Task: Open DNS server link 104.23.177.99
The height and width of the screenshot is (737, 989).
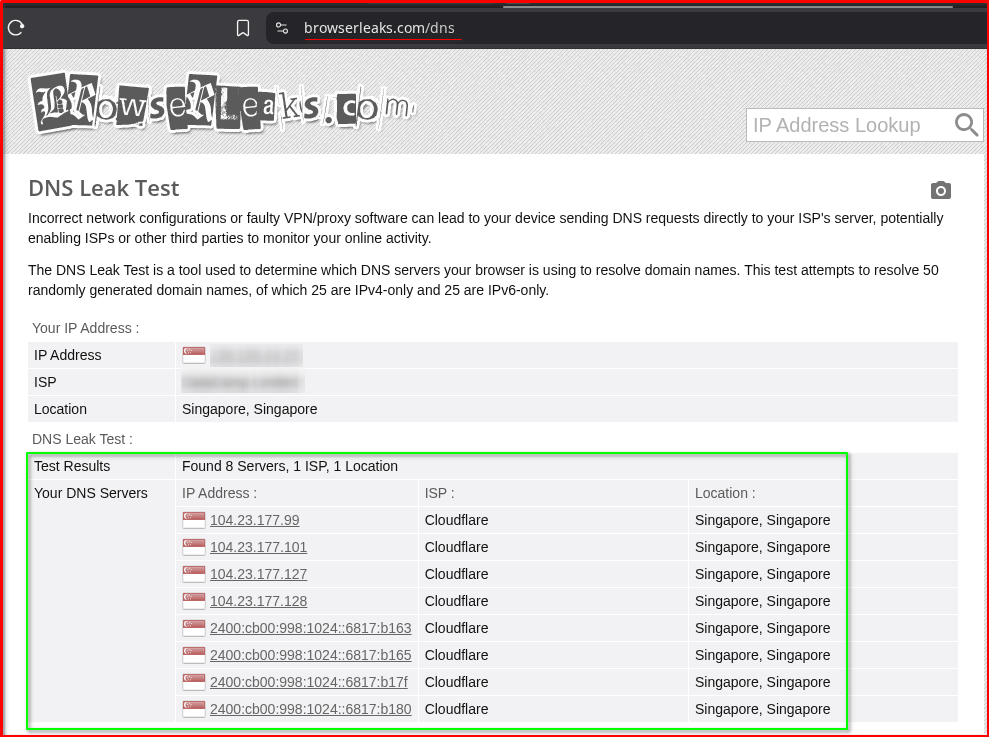Action: (255, 520)
